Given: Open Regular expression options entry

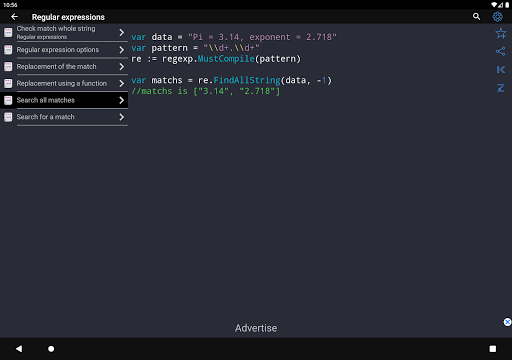Looking at the screenshot, I should [64, 50].
